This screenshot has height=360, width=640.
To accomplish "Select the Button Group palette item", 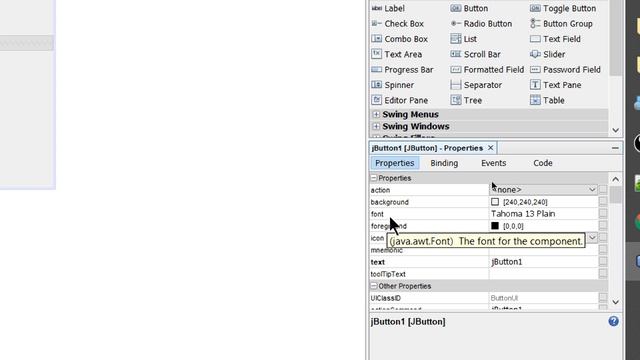I will [561, 24].
